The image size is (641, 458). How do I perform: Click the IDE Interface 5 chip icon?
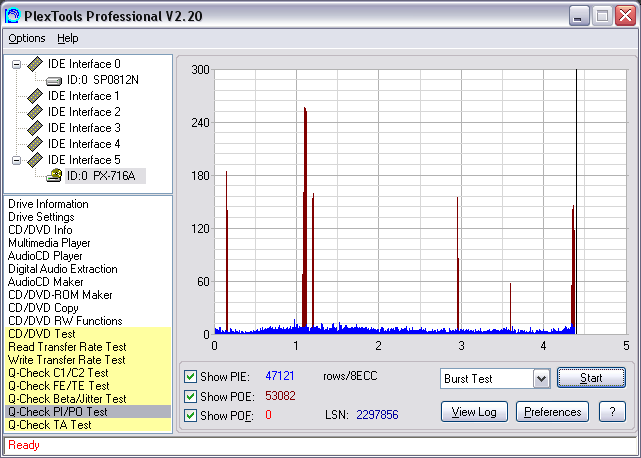pos(35,159)
